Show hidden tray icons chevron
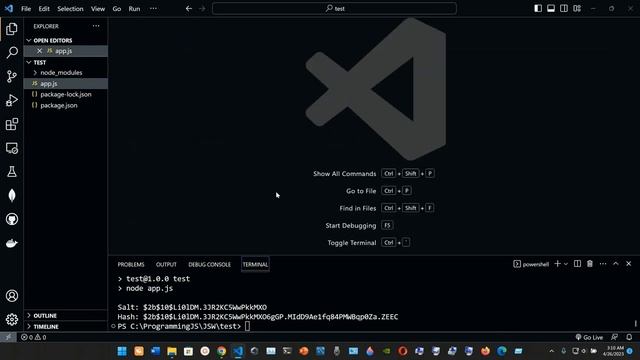Screen dimensions: 640x360 (551, 351)
